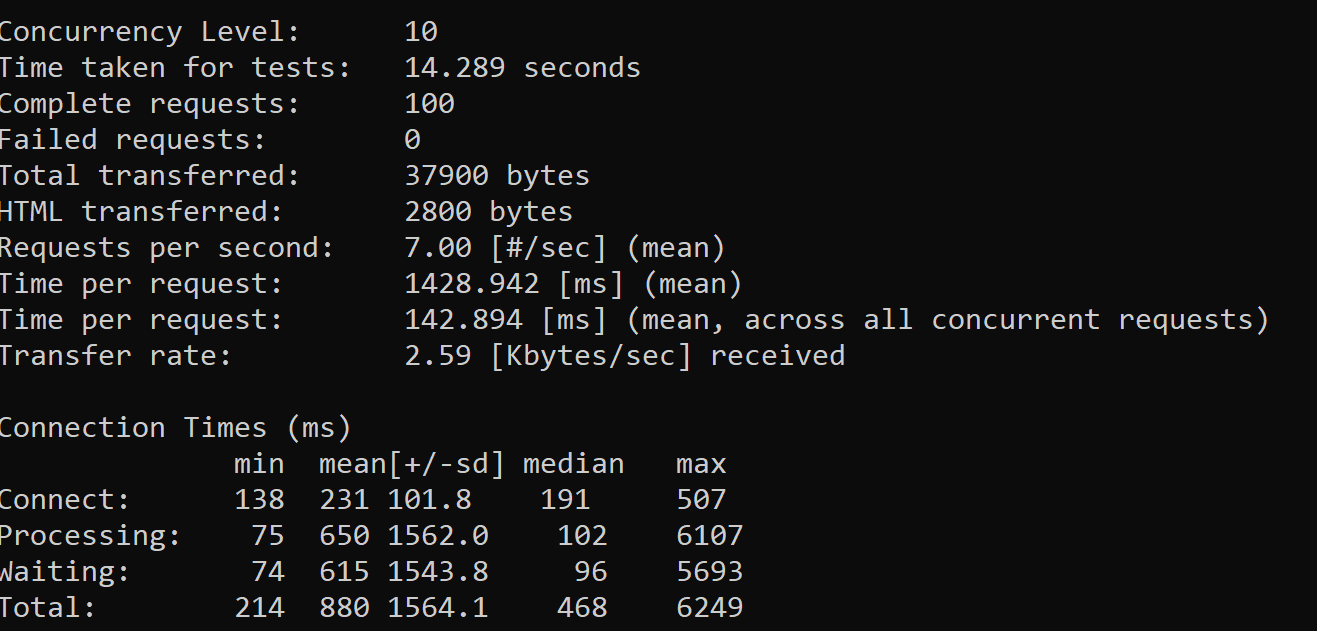Click the Connect row max value 507

[701, 500]
